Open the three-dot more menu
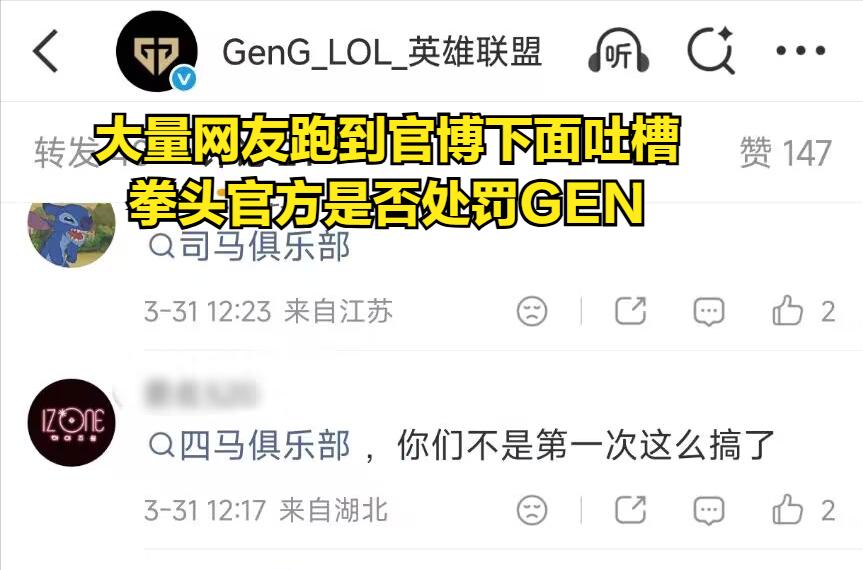Screen dimensions: 863x570 pos(801,51)
